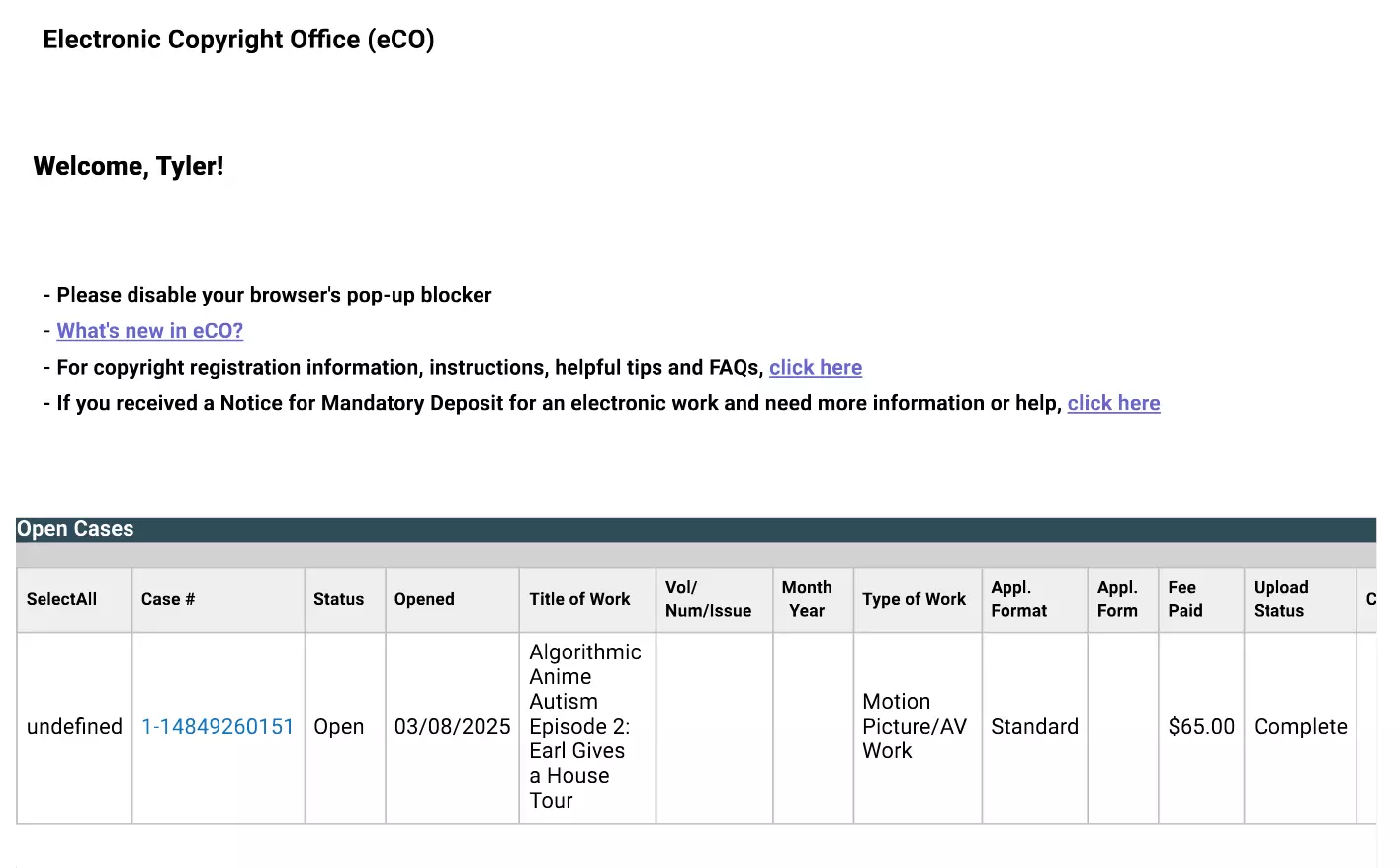Click the SelectAll column header

pyautogui.click(x=74, y=599)
